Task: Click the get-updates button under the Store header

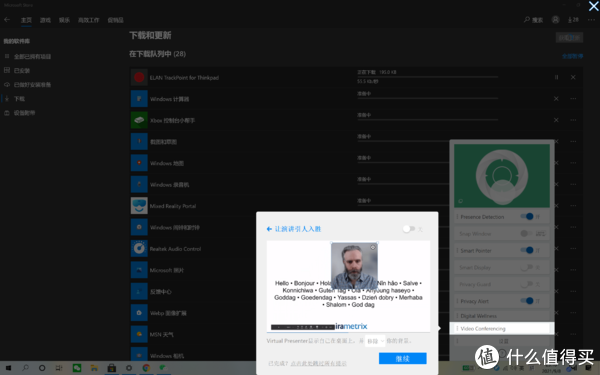Action: coord(569,38)
